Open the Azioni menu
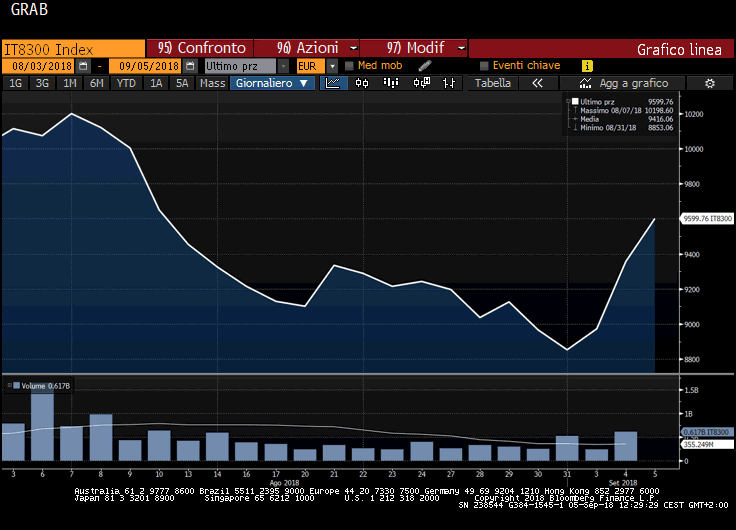The height and width of the screenshot is (530, 736). [x=310, y=48]
